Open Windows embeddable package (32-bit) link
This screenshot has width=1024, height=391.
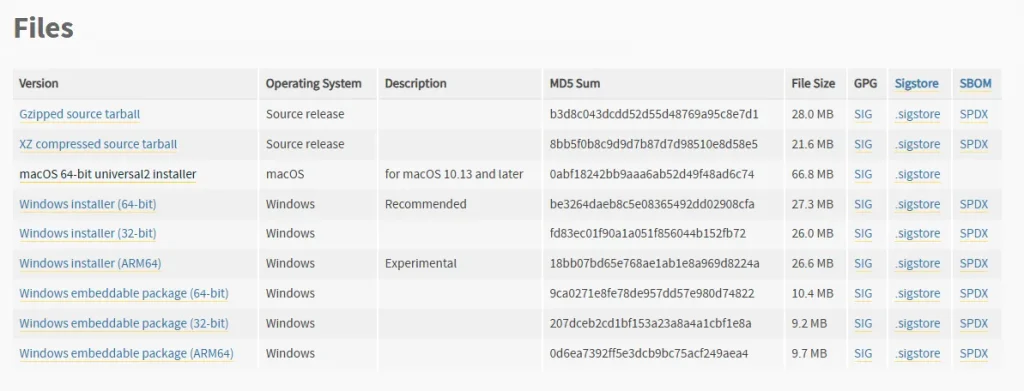pos(123,323)
